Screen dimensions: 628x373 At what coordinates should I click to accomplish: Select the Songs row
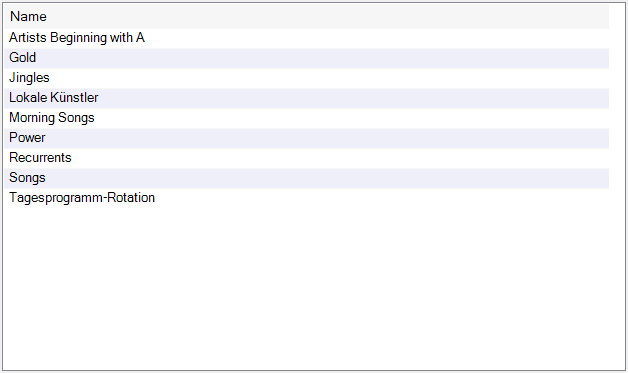pyautogui.click(x=307, y=178)
